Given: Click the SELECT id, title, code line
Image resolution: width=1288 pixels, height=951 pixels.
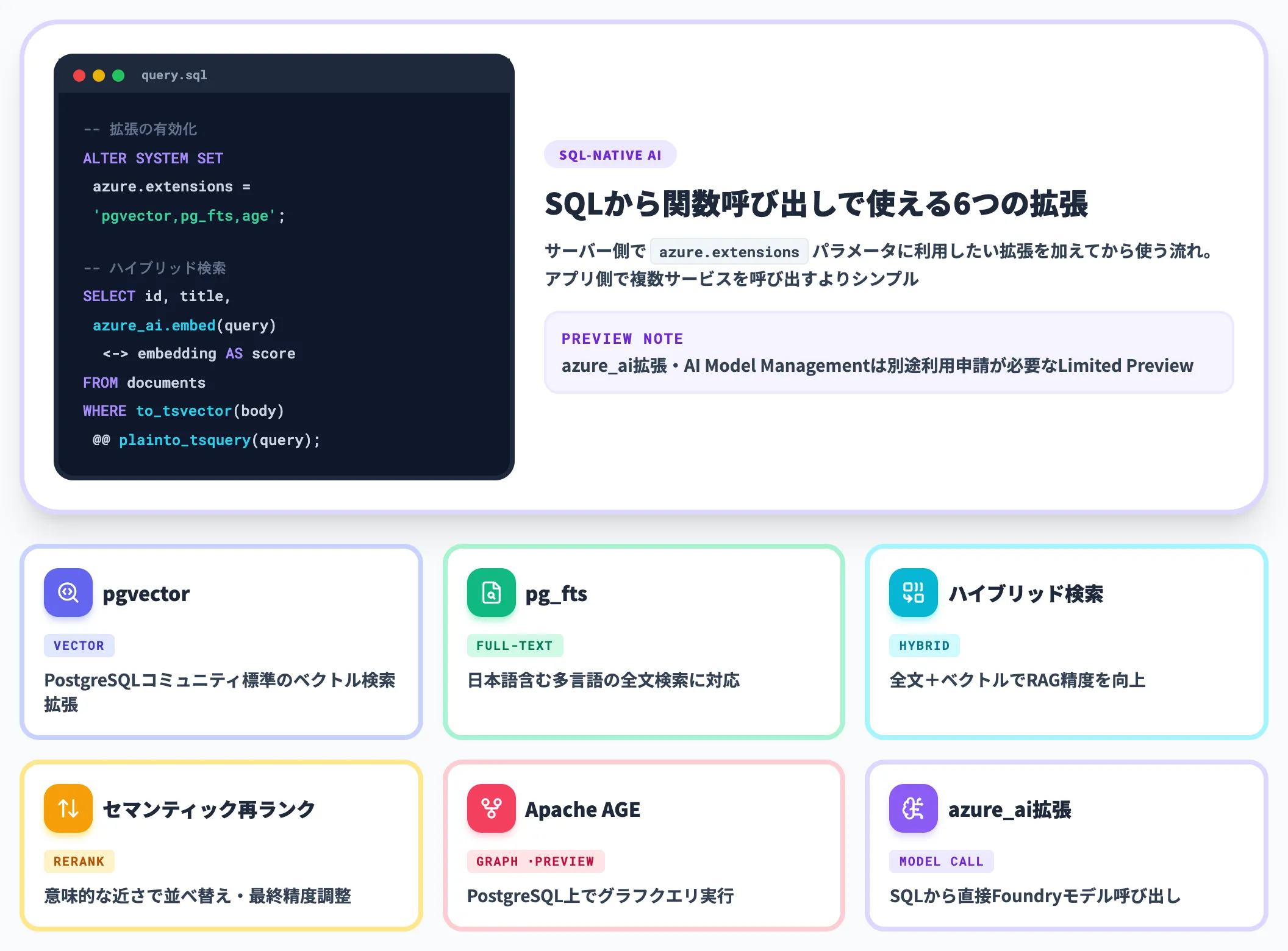Looking at the screenshot, I should [157, 296].
